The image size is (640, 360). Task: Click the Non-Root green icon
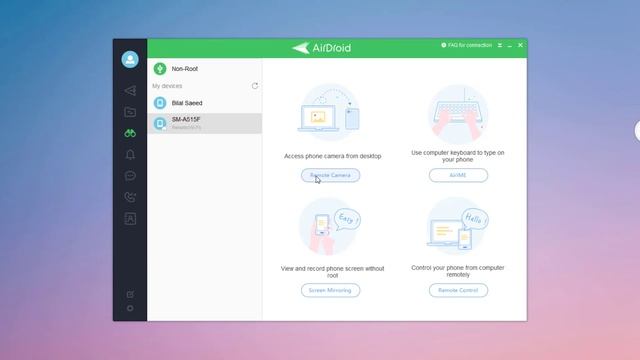pos(160,69)
